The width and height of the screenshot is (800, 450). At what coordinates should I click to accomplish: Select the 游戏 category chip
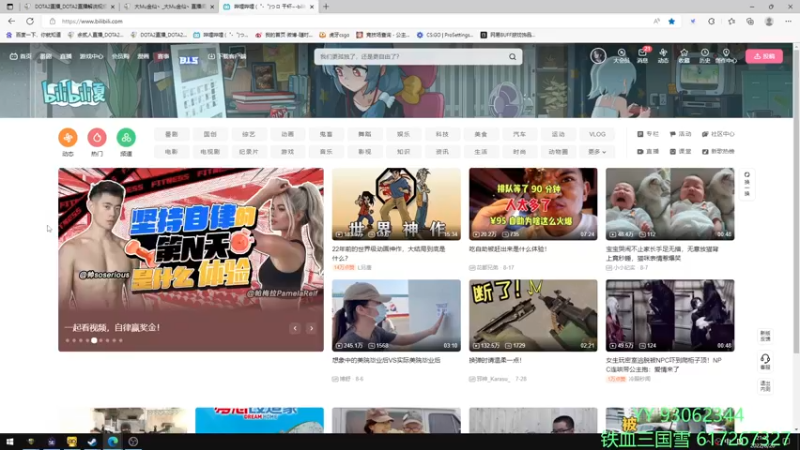tap(287, 152)
